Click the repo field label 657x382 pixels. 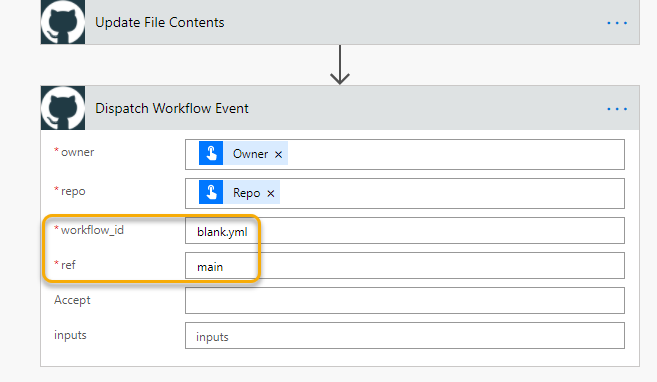pyautogui.click(x=73, y=191)
